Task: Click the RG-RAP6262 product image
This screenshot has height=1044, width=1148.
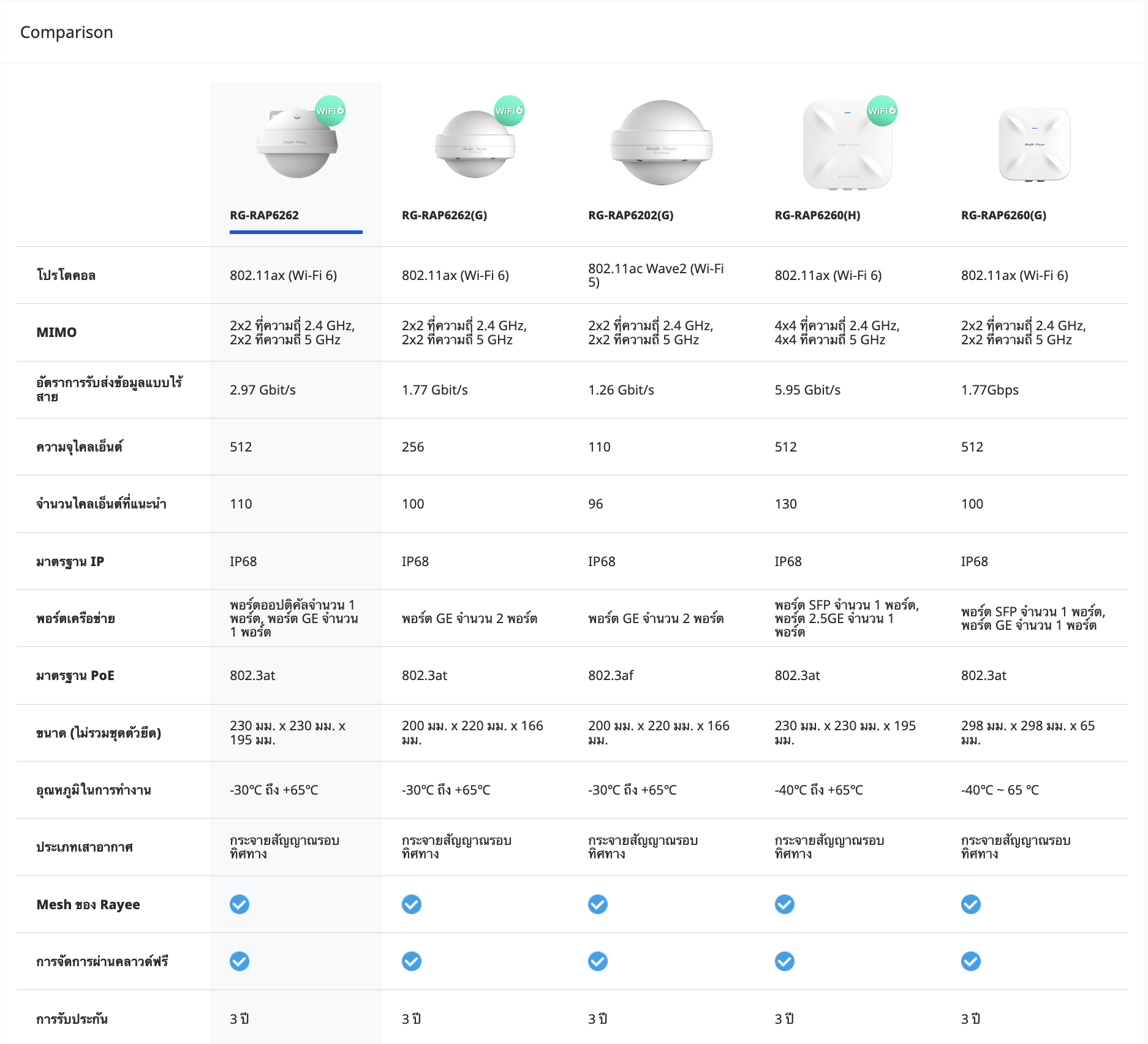Action: click(296, 145)
